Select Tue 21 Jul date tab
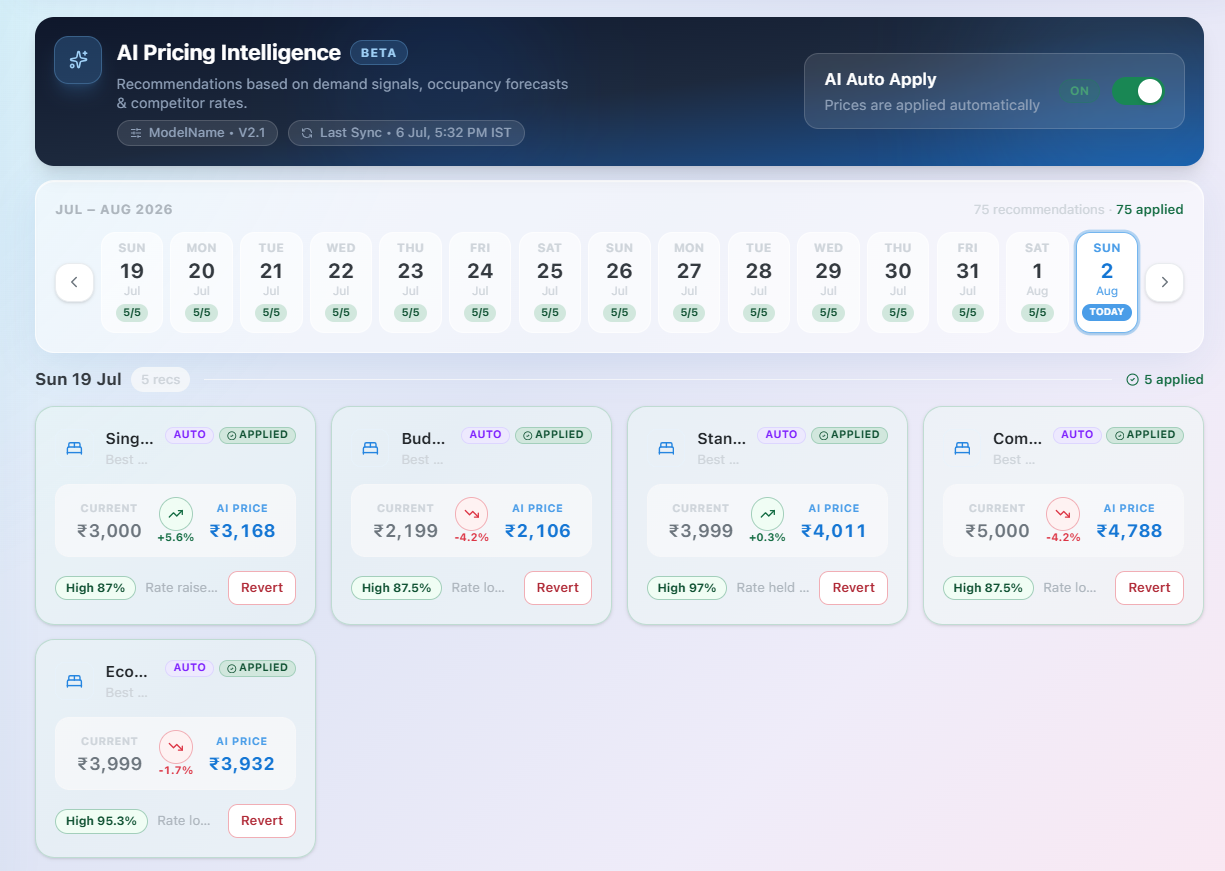This screenshot has width=1225, height=871. coord(271,283)
